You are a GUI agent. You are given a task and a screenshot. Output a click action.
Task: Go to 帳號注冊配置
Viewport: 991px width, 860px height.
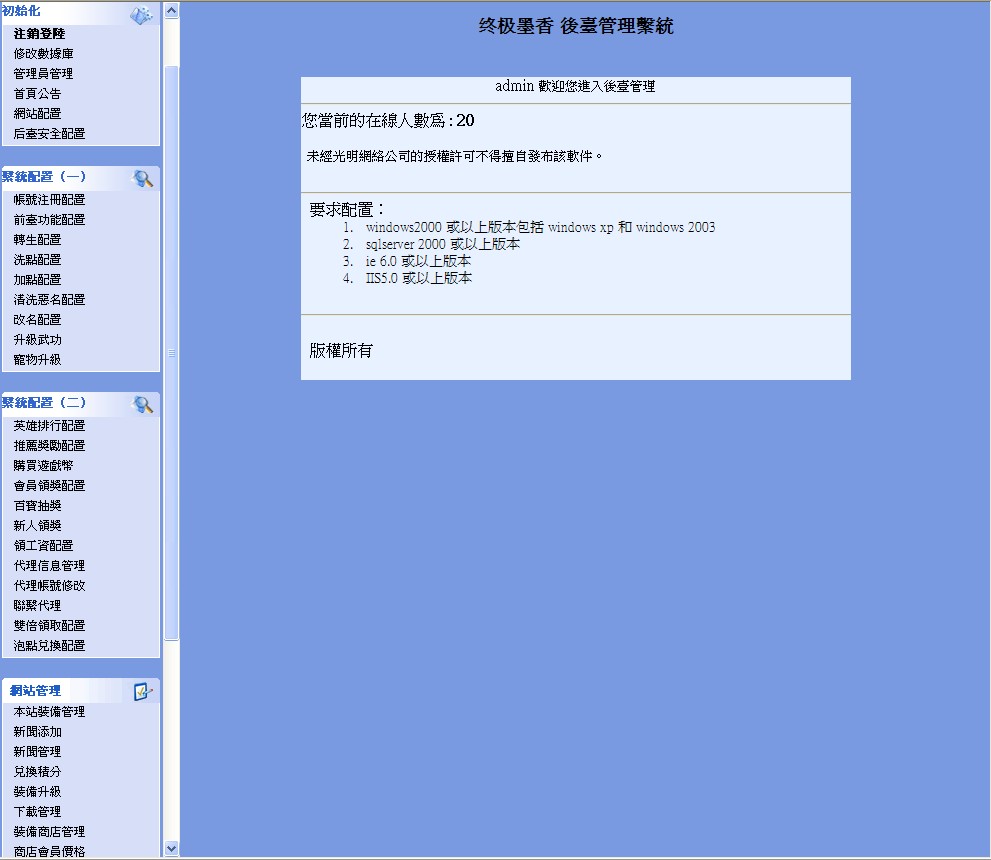tap(49, 200)
